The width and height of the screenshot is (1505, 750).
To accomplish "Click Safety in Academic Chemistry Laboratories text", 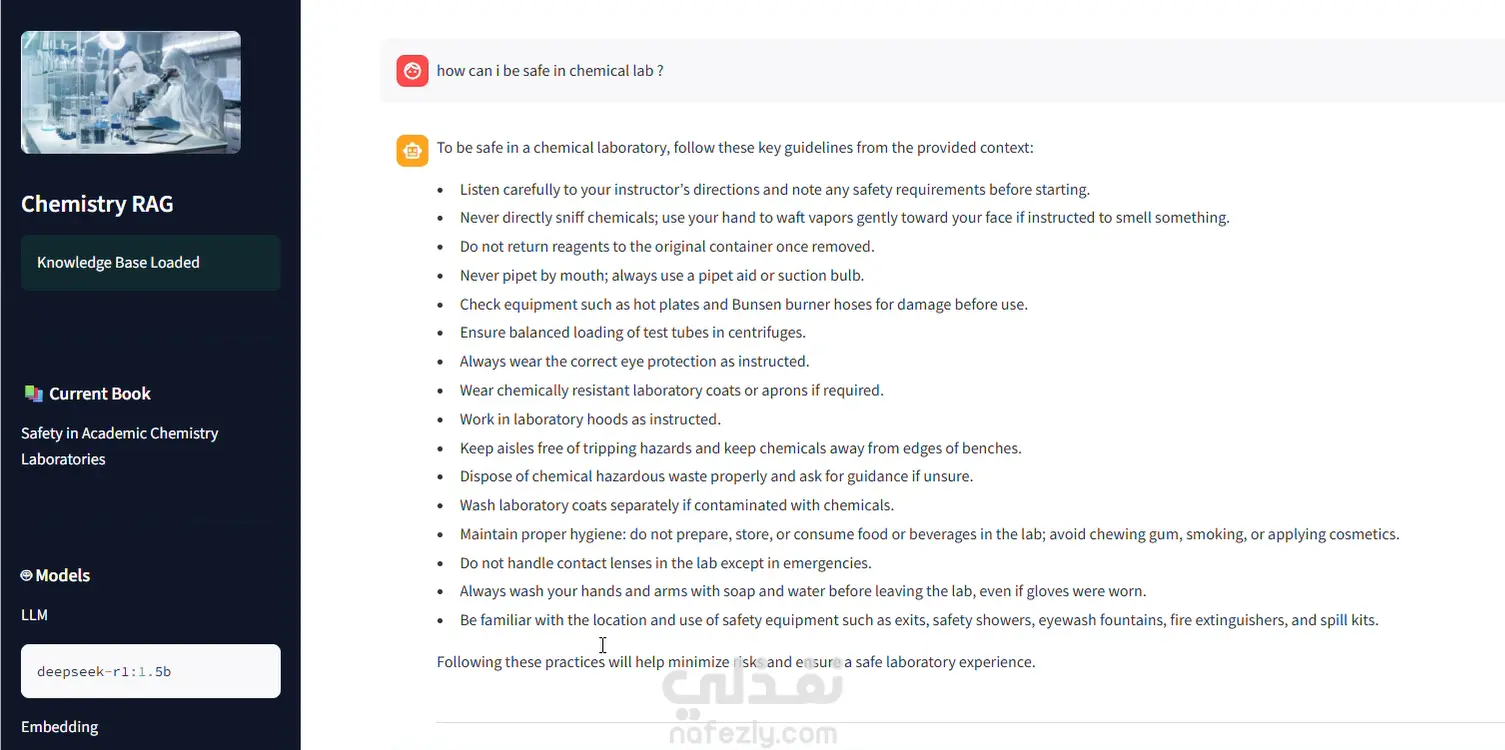I will [x=120, y=446].
